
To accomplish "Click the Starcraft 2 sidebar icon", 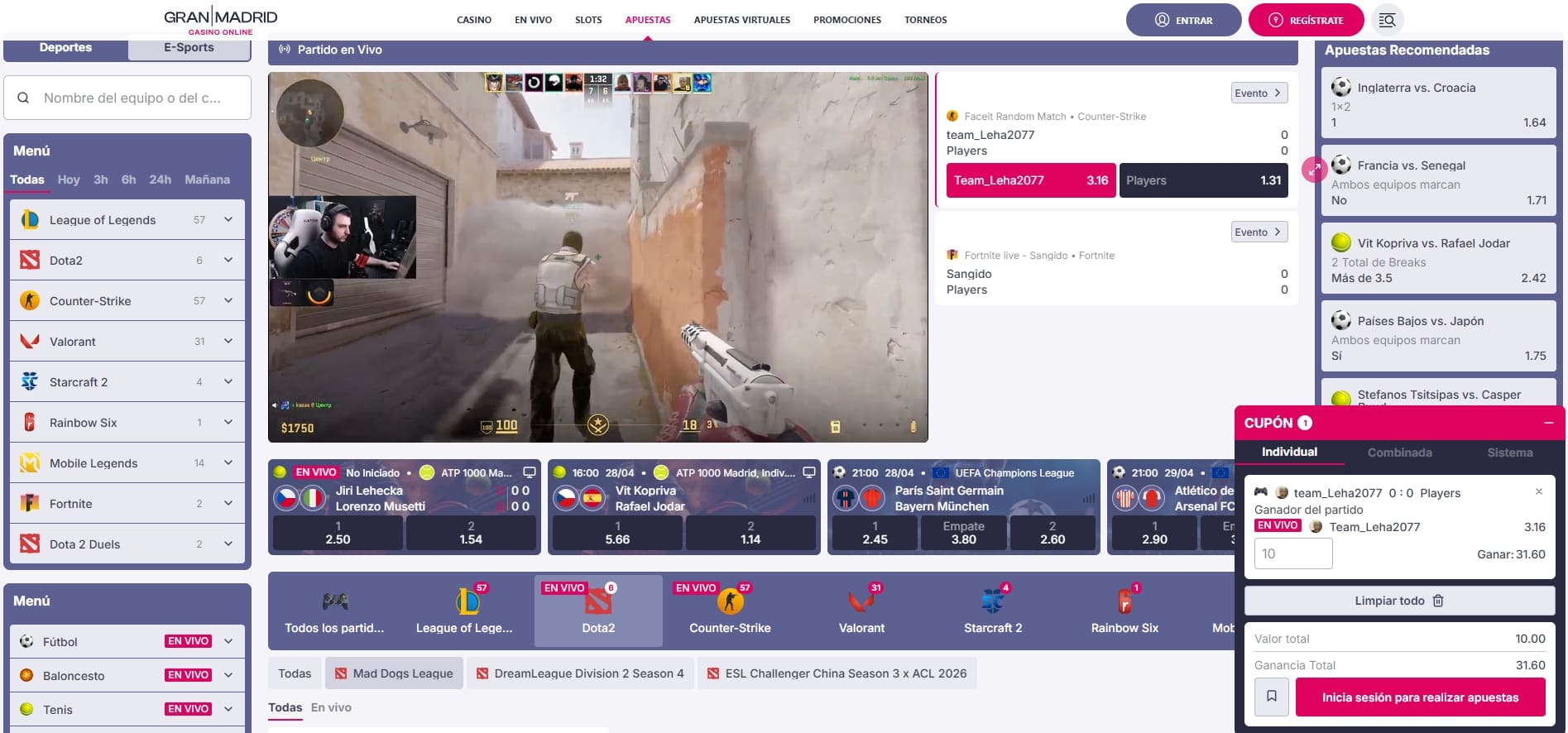I will [30, 382].
